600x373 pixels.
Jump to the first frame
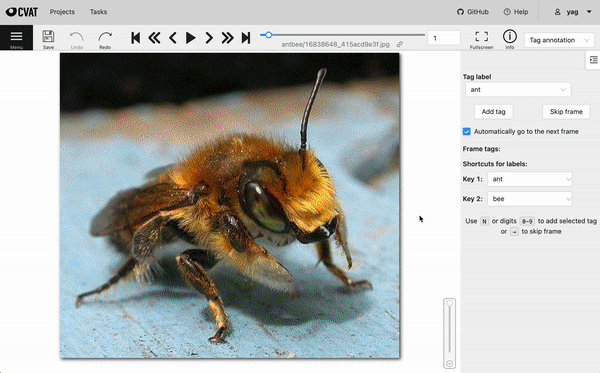(135, 38)
